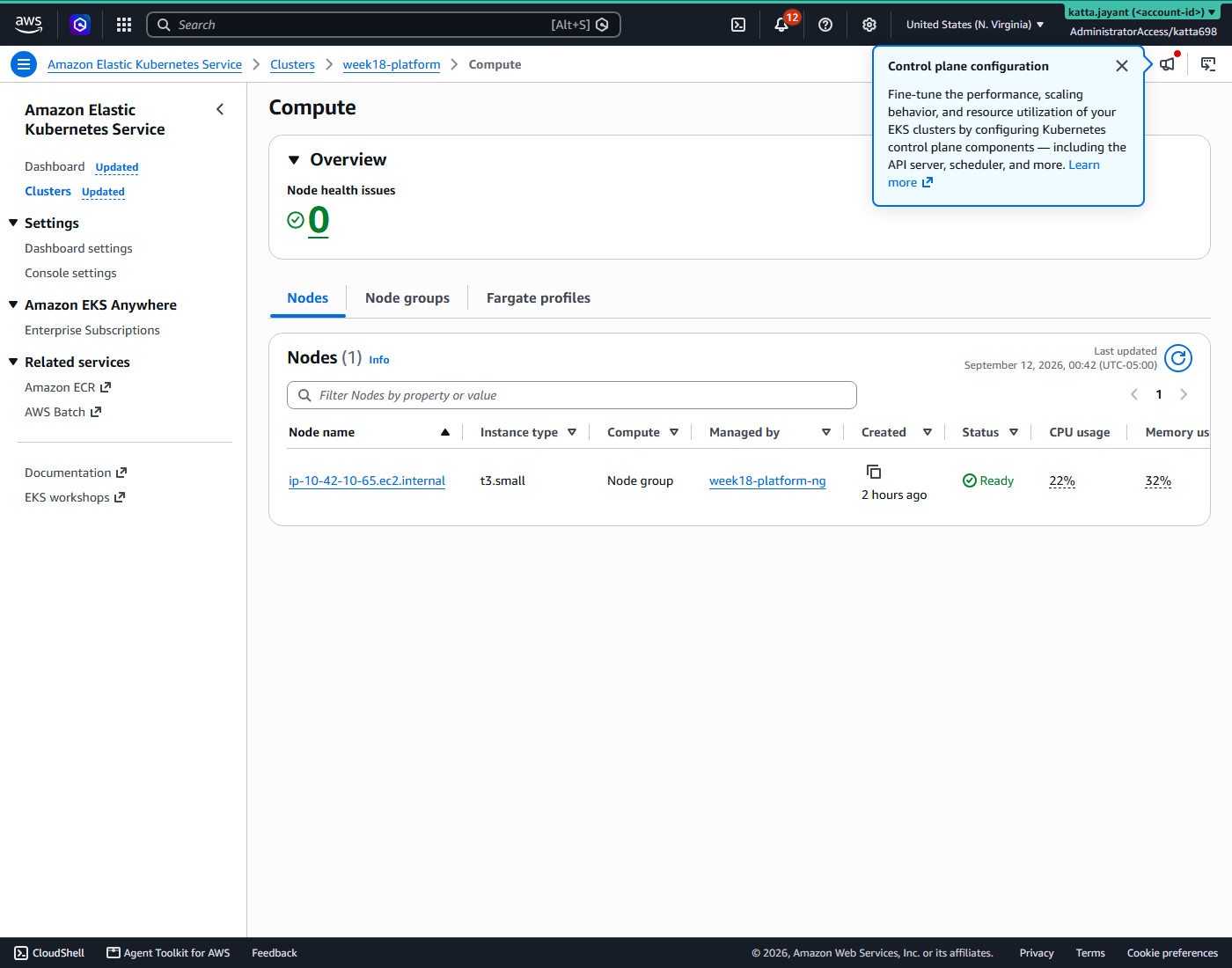The width and height of the screenshot is (1232, 968).
Task: Open the help question mark icon
Action: 825,25
